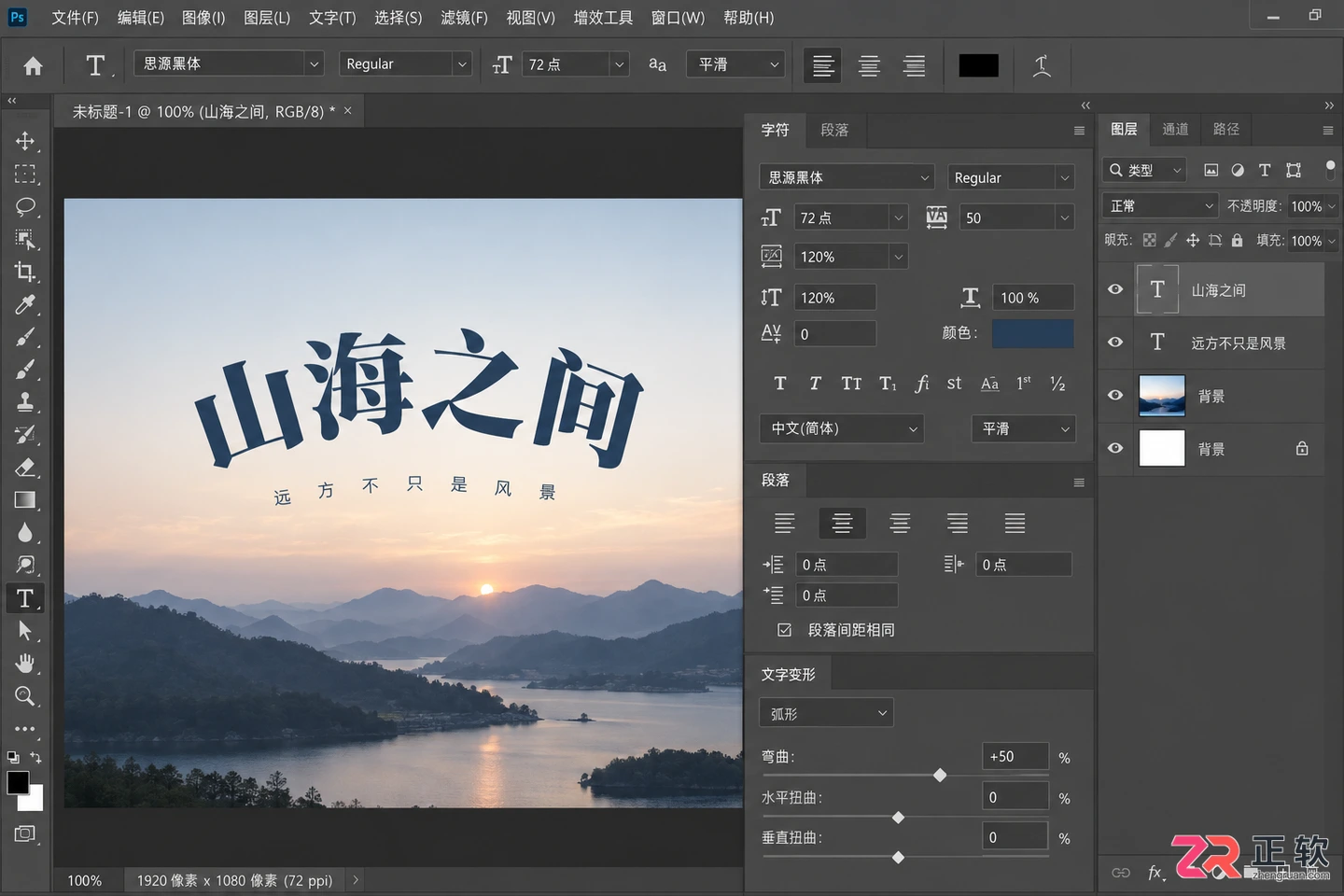The image size is (1344, 896).
Task: Open the Create Warped Text icon
Action: point(1042,65)
